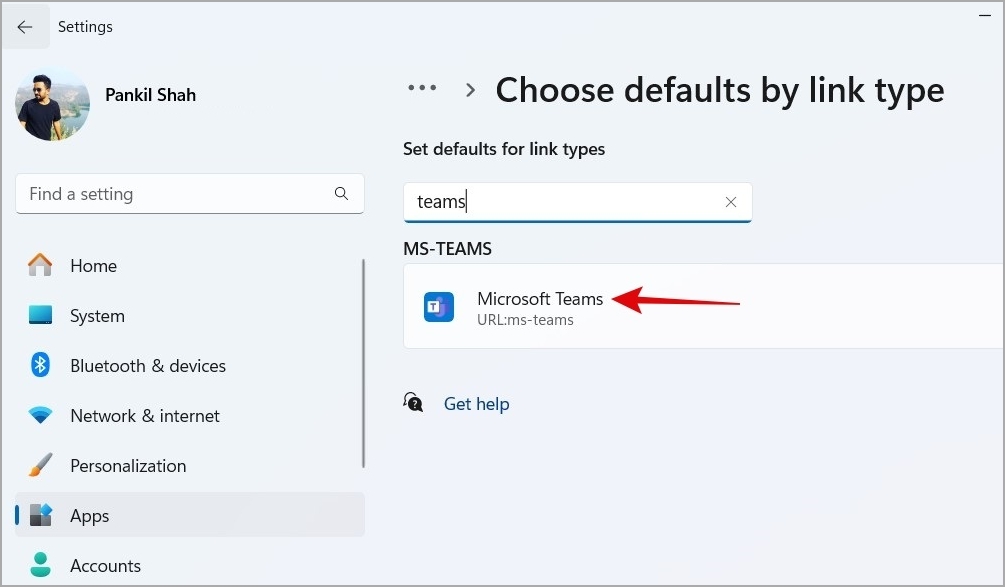Click the Set defaults for link types label
Image resolution: width=1005 pixels, height=587 pixels.
pyautogui.click(x=504, y=149)
